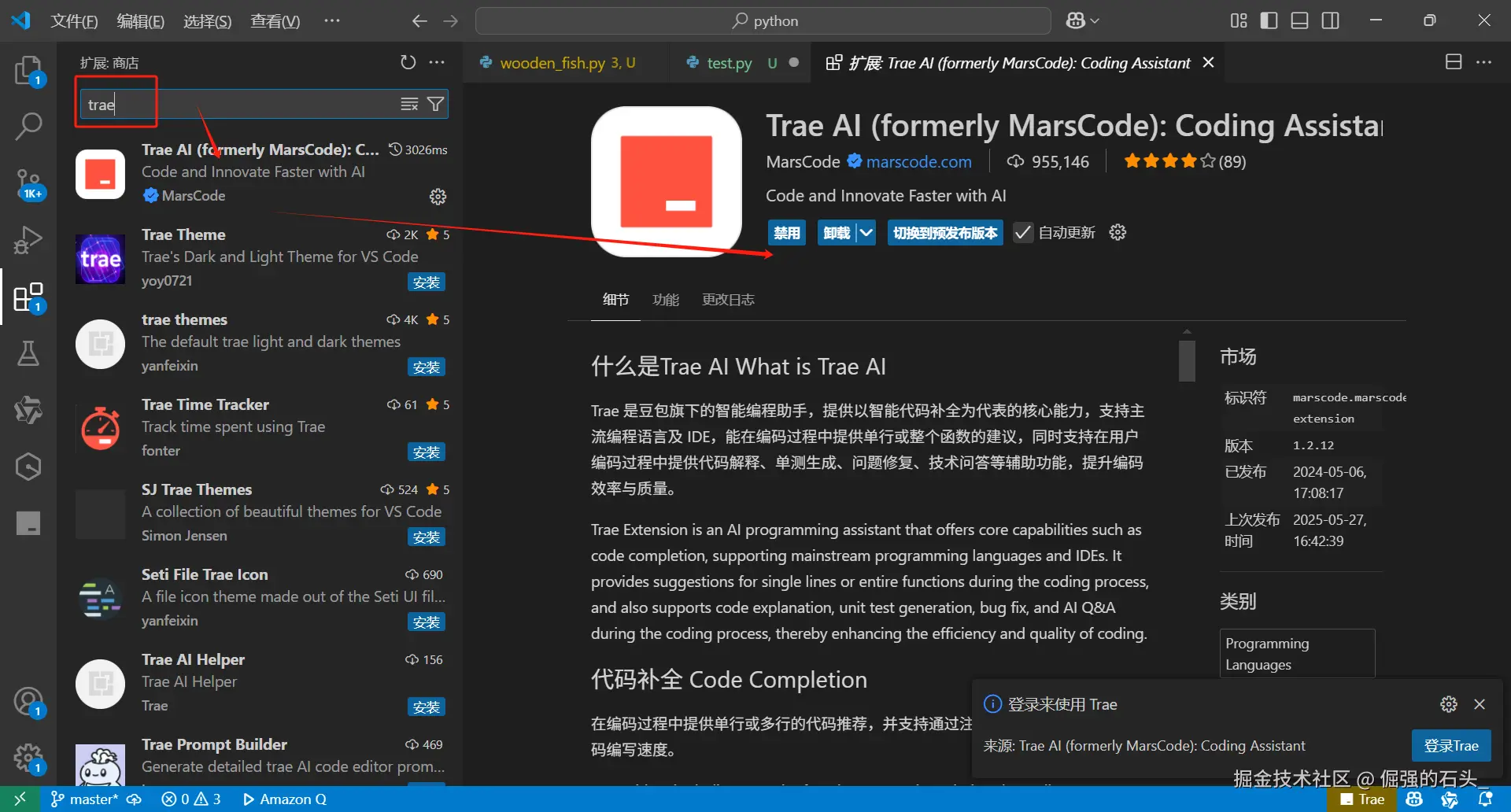The height and width of the screenshot is (812, 1511).
Task: Open errors and warnings count in status bar
Action: click(191, 799)
